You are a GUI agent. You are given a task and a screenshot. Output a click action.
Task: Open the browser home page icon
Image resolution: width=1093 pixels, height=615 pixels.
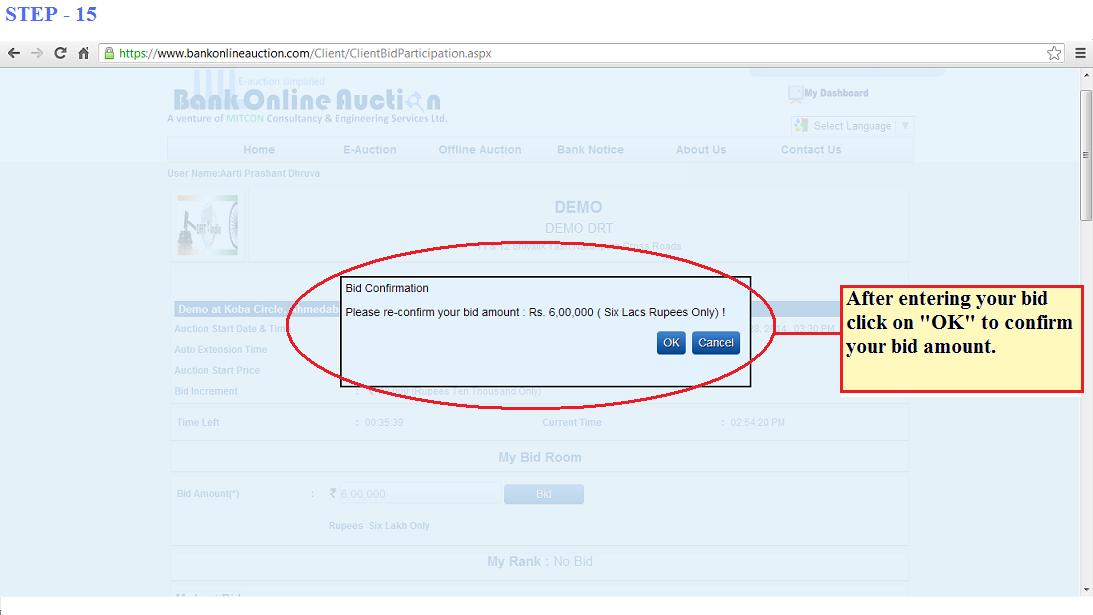pos(83,53)
